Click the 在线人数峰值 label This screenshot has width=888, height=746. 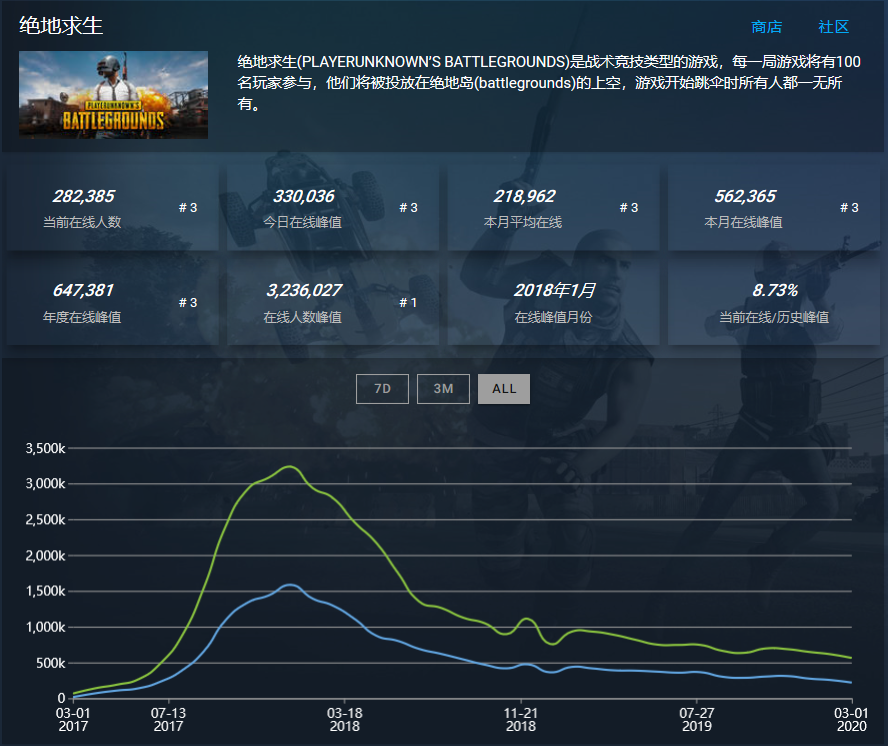coord(302,317)
